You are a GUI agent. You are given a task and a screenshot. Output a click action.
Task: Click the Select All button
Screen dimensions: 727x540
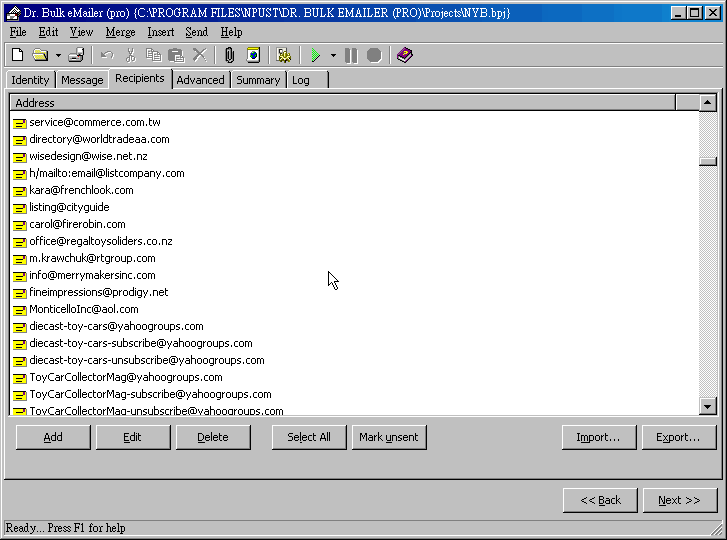(x=309, y=437)
